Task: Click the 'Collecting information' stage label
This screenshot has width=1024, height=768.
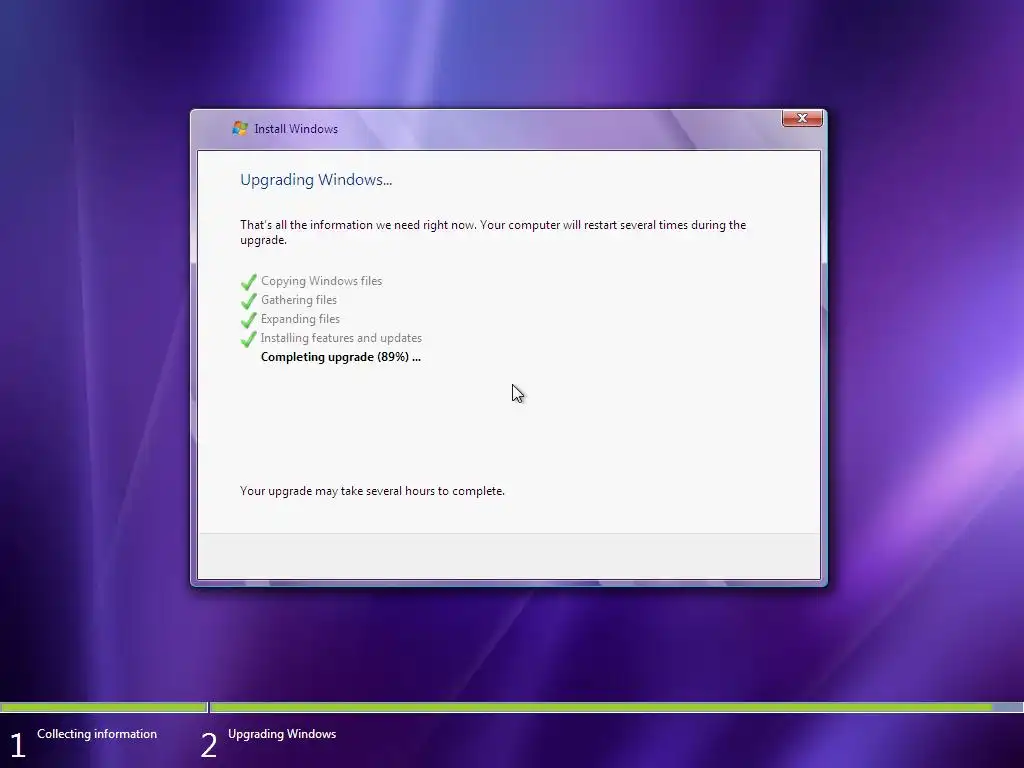Action: (x=97, y=733)
